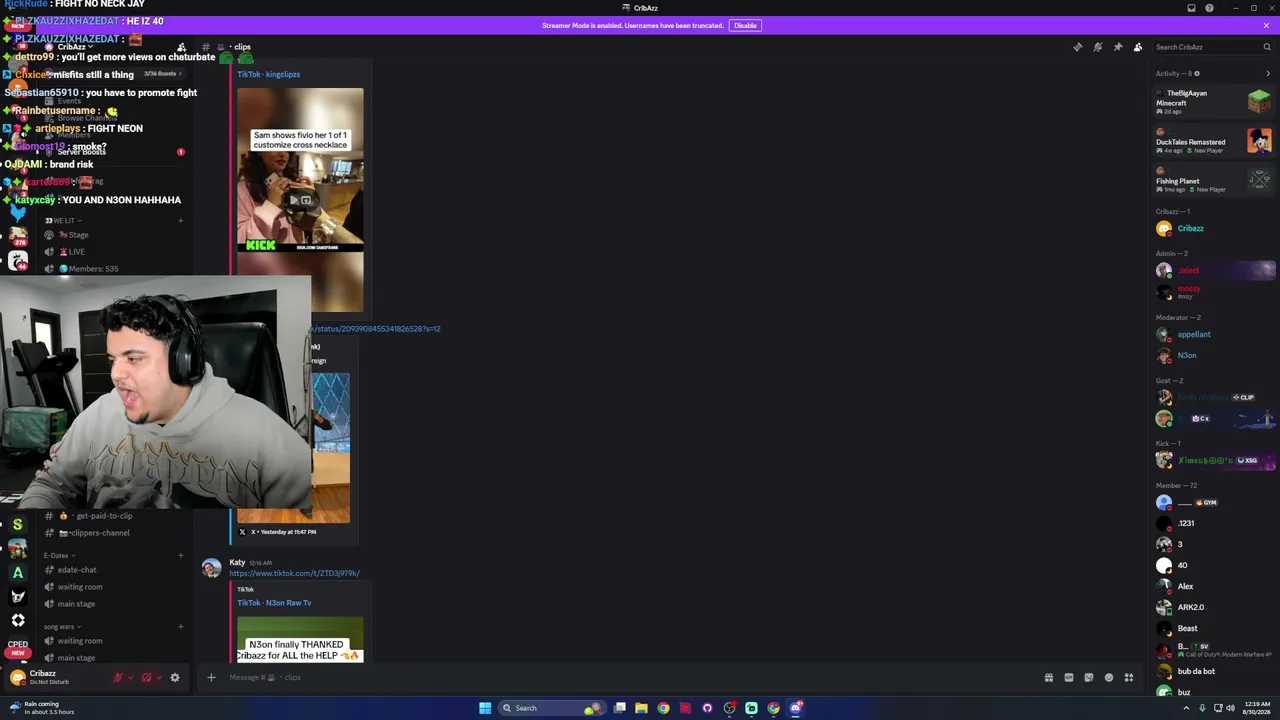Open microphone input options dropdown arrow
This screenshot has width=1280, height=720.
point(129,678)
